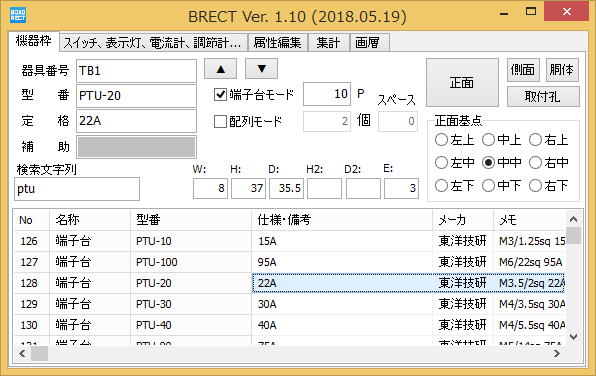Click the vertical scrollbar thumb in list
Image resolution: width=596 pixels, height=376 pixels.
[574, 235]
